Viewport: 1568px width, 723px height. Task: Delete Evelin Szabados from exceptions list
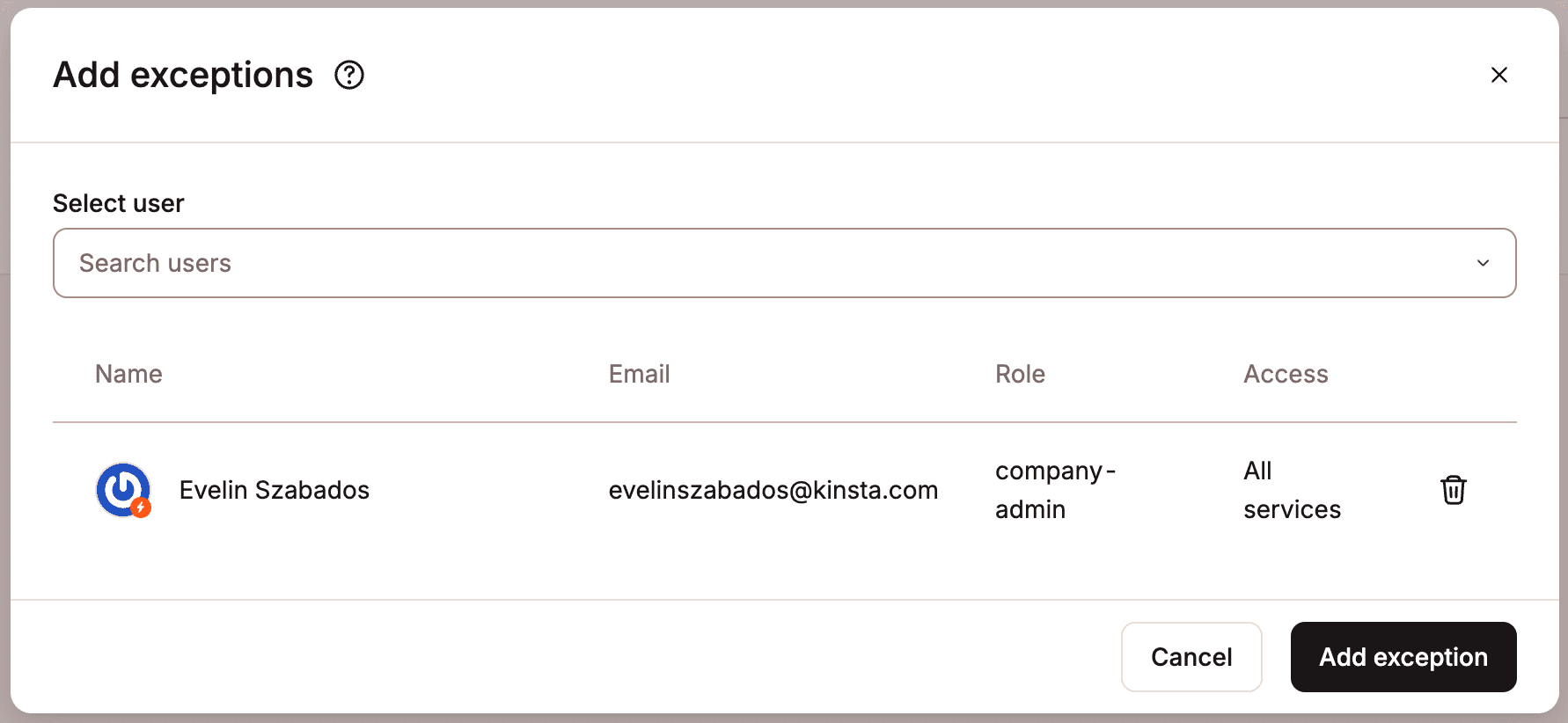(x=1453, y=490)
